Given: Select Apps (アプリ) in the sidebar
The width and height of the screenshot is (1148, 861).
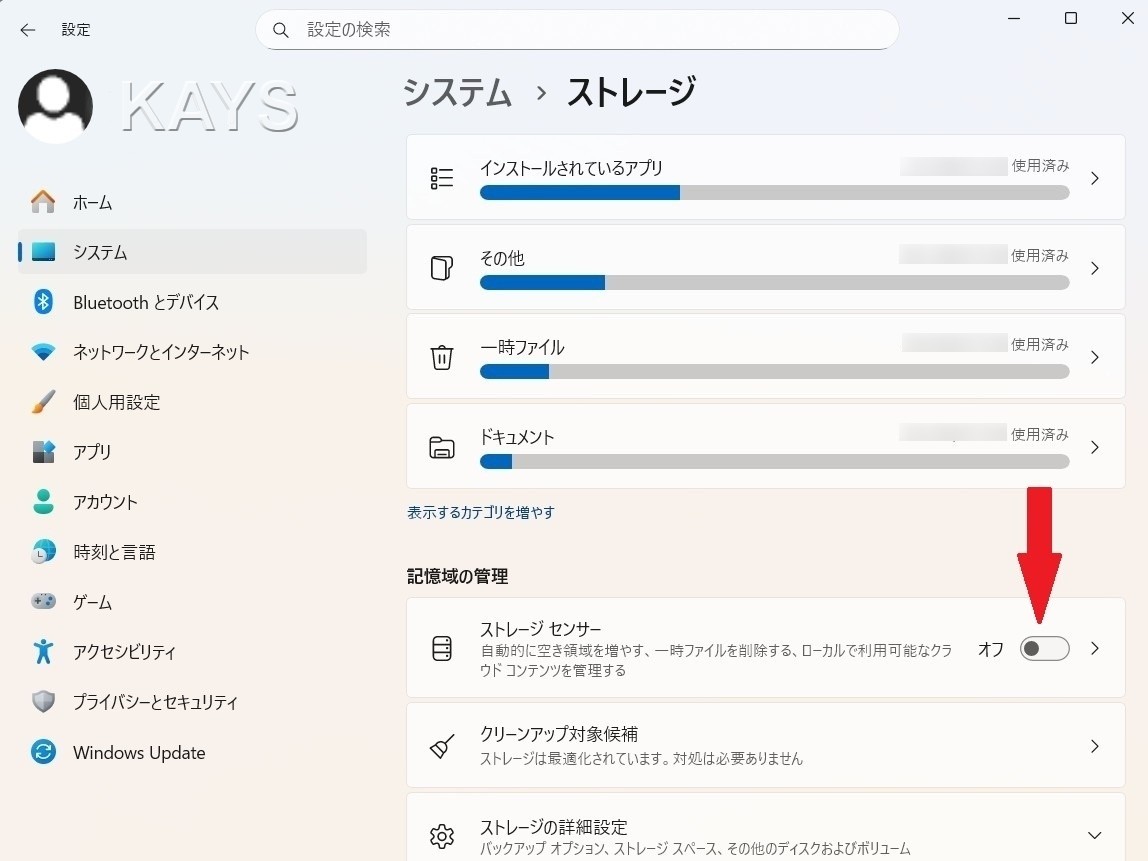Looking at the screenshot, I should (x=92, y=452).
